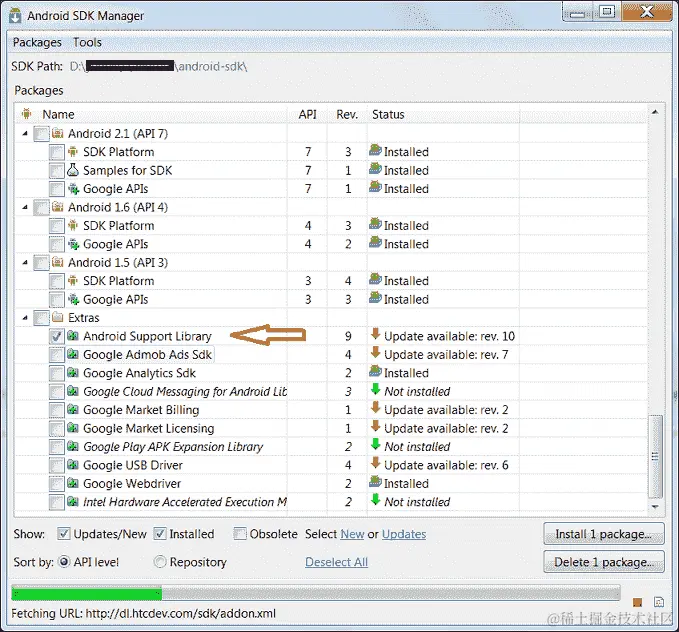Open the log window icon at bottom right
This screenshot has height=632, width=679.
click(659, 602)
